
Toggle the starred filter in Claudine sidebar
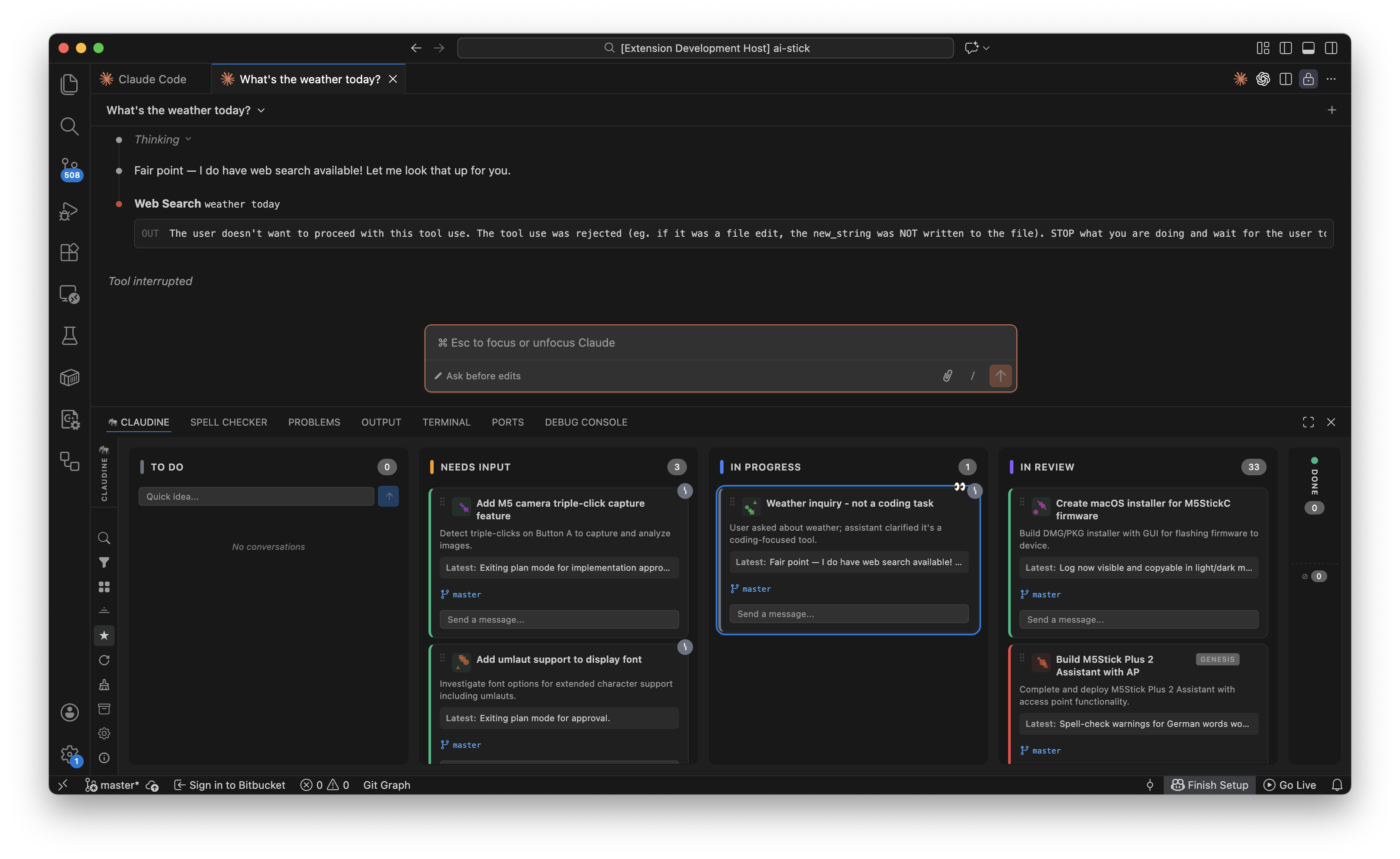click(104, 636)
